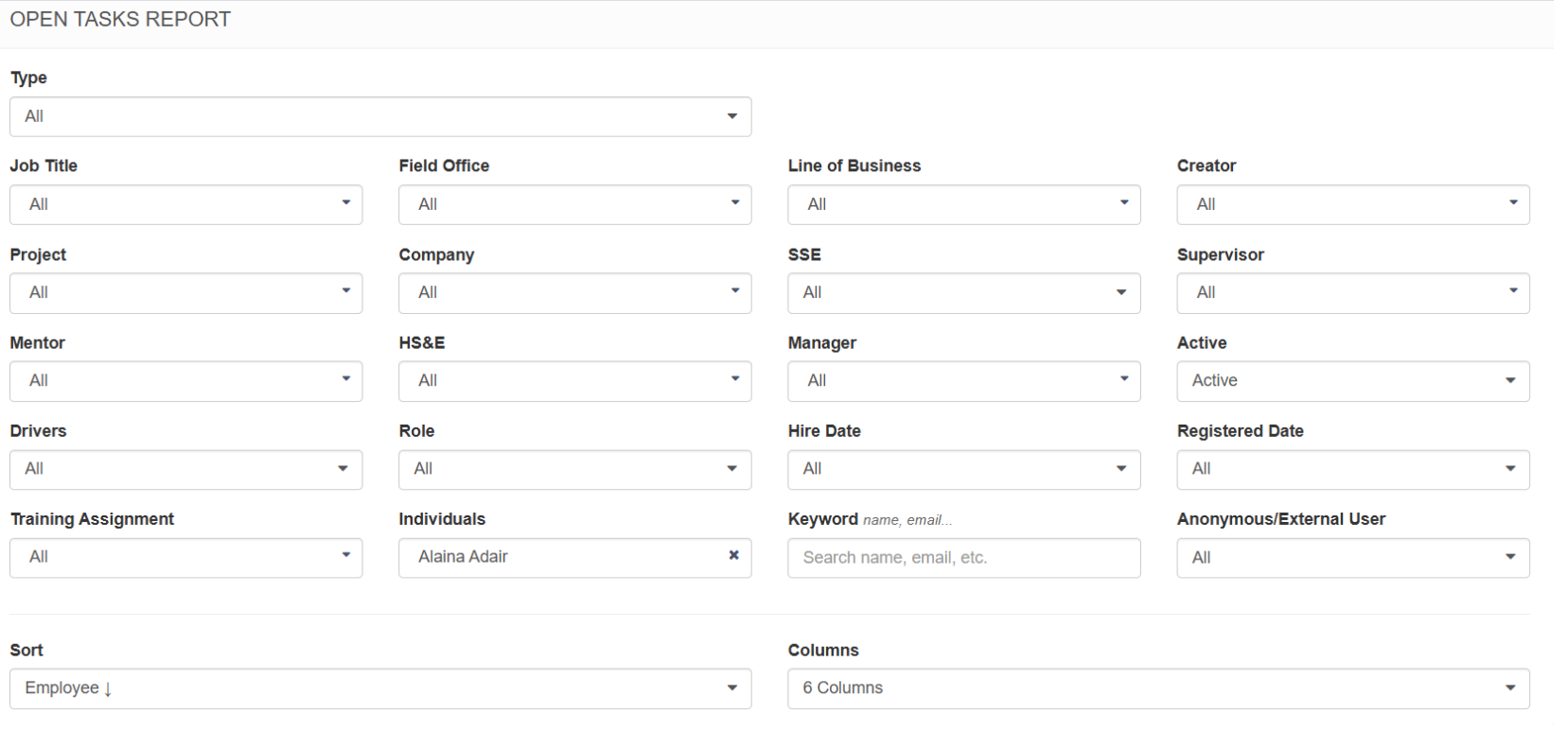Open the Mentor filter dropdown

[185, 381]
